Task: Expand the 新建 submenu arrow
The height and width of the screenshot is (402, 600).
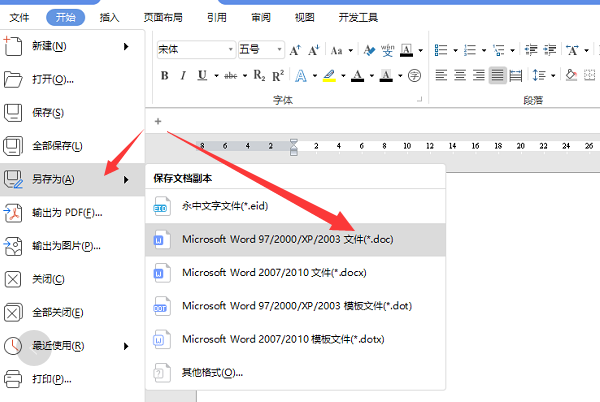Action: [126, 45]
